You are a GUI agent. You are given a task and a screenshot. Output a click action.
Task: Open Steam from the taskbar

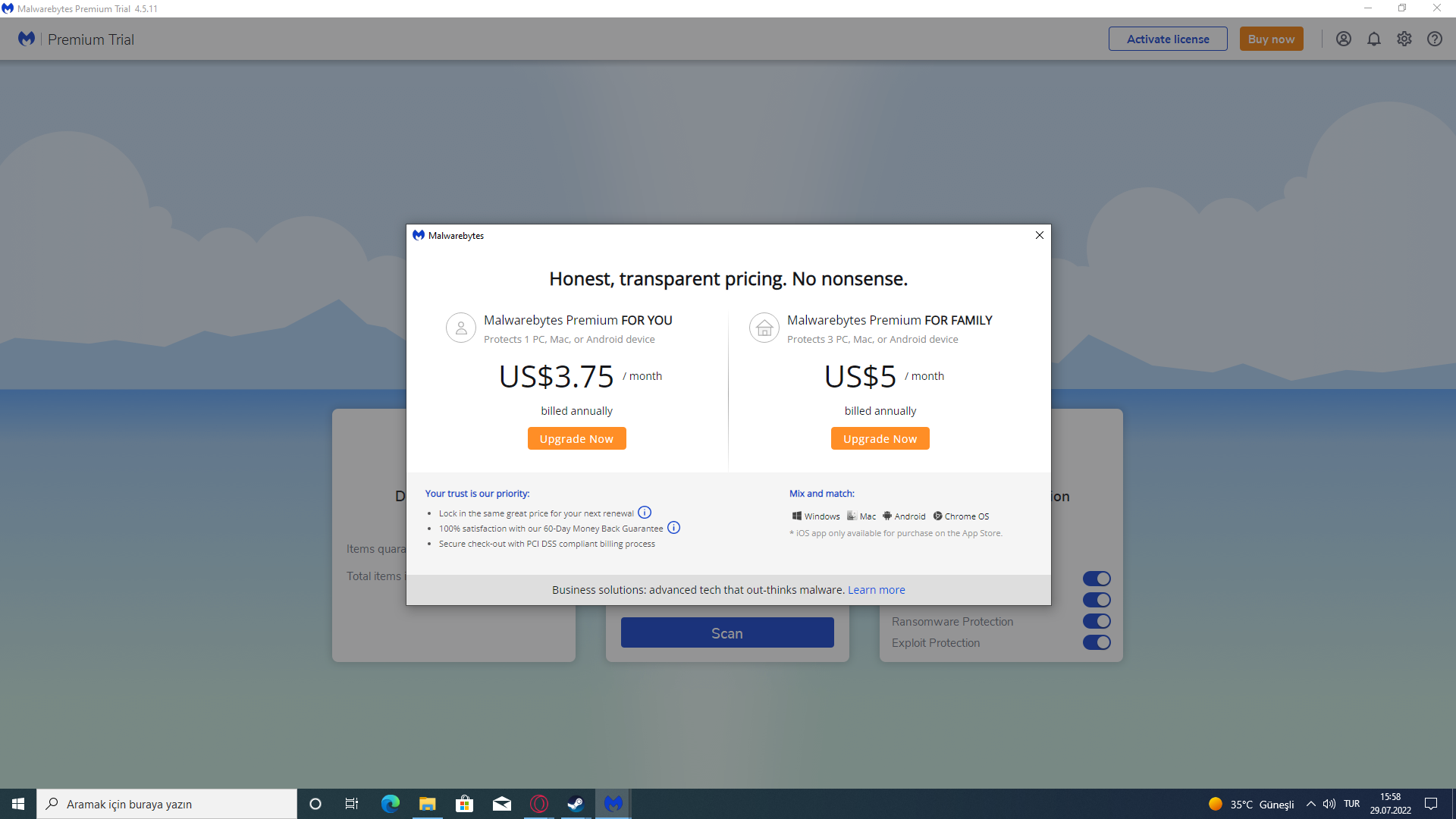click(x=576, y=804)
